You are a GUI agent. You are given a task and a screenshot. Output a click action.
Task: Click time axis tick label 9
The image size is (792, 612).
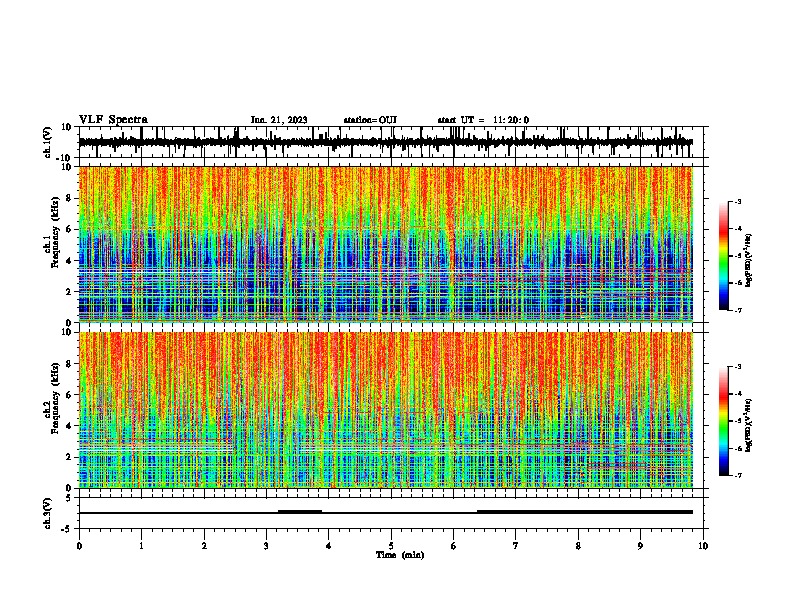[x=640, y=546]
